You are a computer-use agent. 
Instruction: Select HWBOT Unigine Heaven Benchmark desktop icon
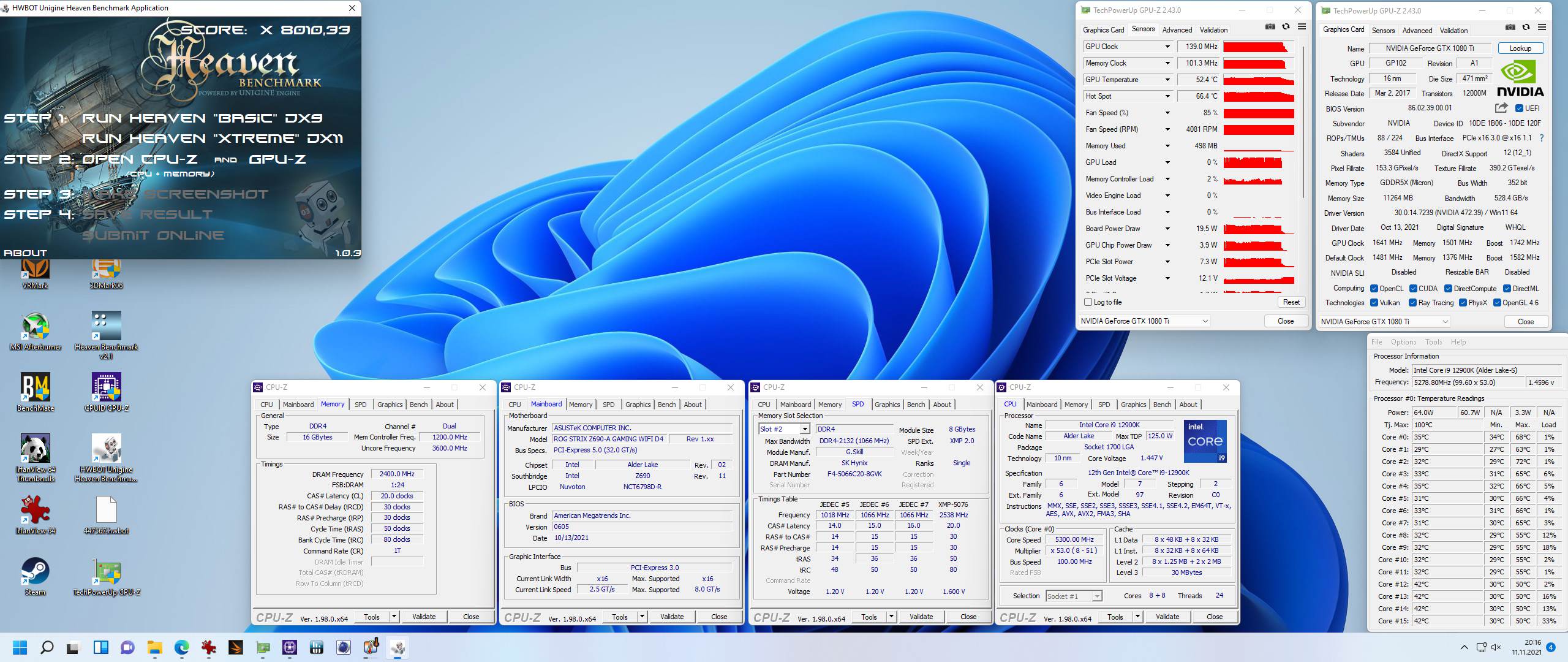tap(106, 458)
